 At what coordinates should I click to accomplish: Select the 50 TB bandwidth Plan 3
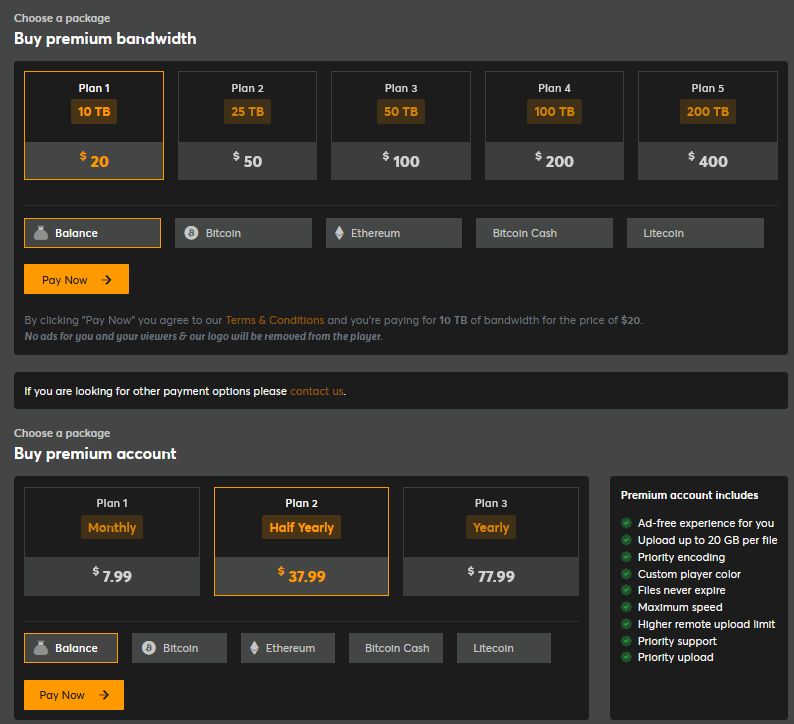coord(400,125)
